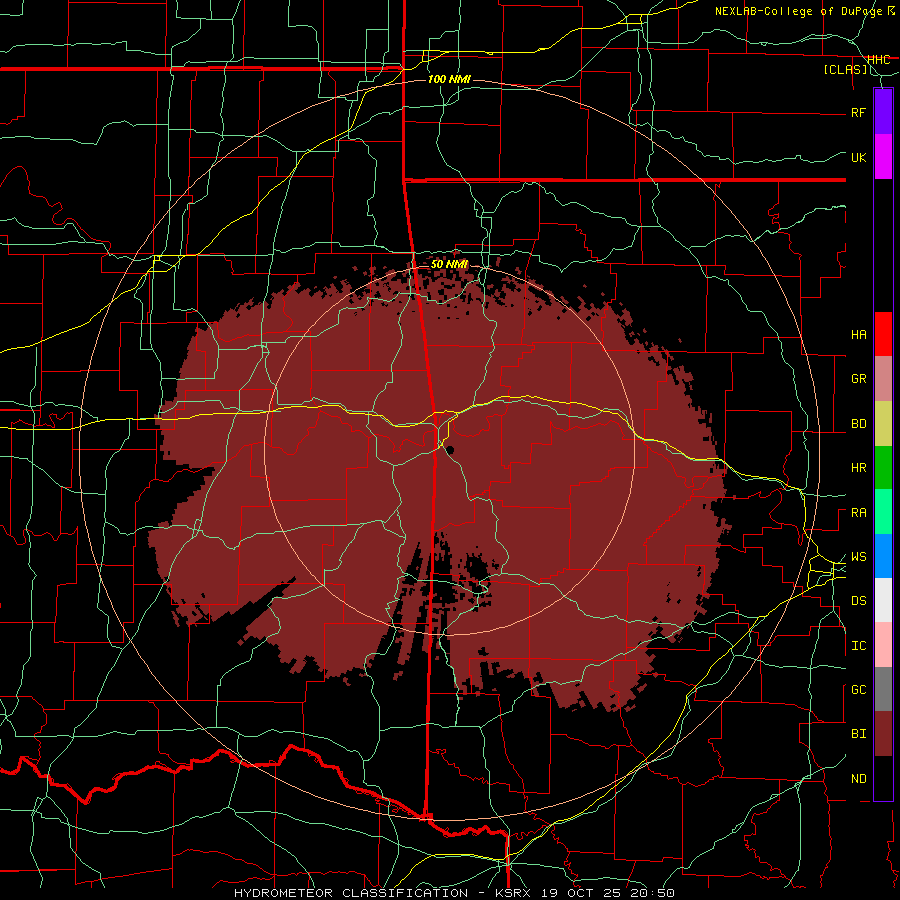The height and width of the screenshot is (900, 900).
Task: Click the RA aqua legend swatch
Action: [883, 512]
